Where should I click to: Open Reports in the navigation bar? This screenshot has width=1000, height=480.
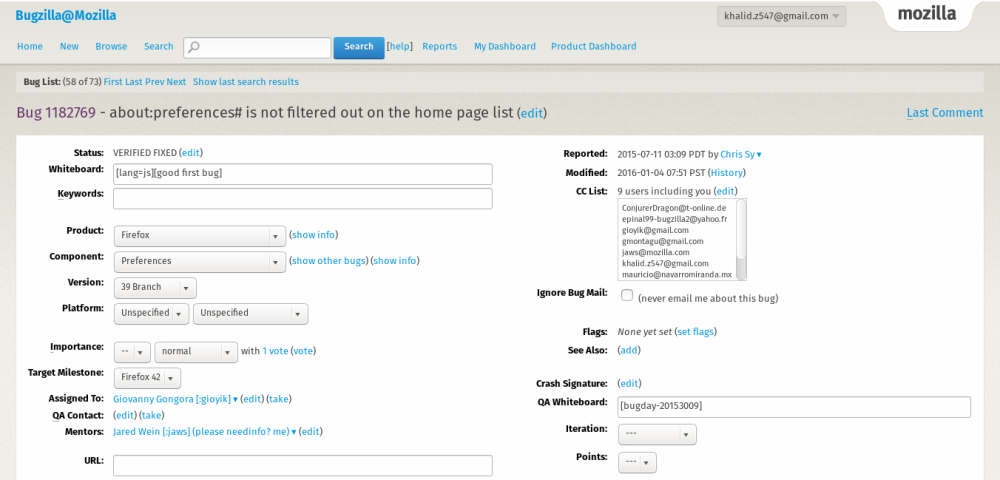pyautogui.click(x=439, y=47)
